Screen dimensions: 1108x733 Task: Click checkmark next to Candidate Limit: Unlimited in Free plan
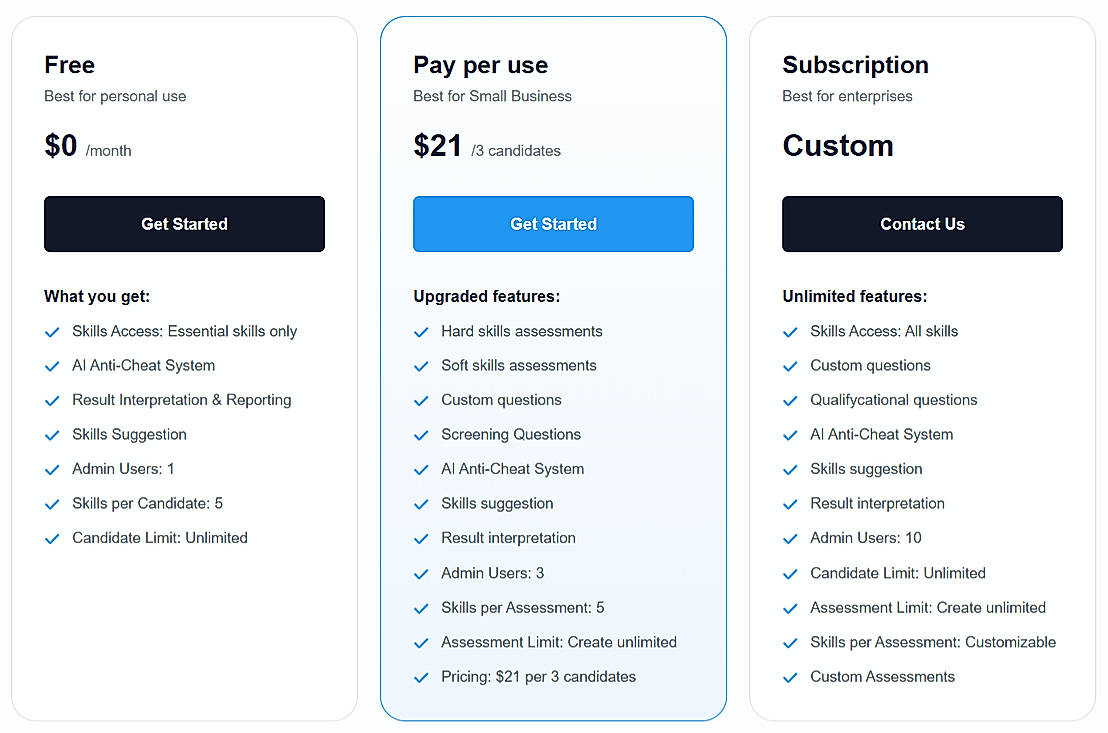point(53,539)
